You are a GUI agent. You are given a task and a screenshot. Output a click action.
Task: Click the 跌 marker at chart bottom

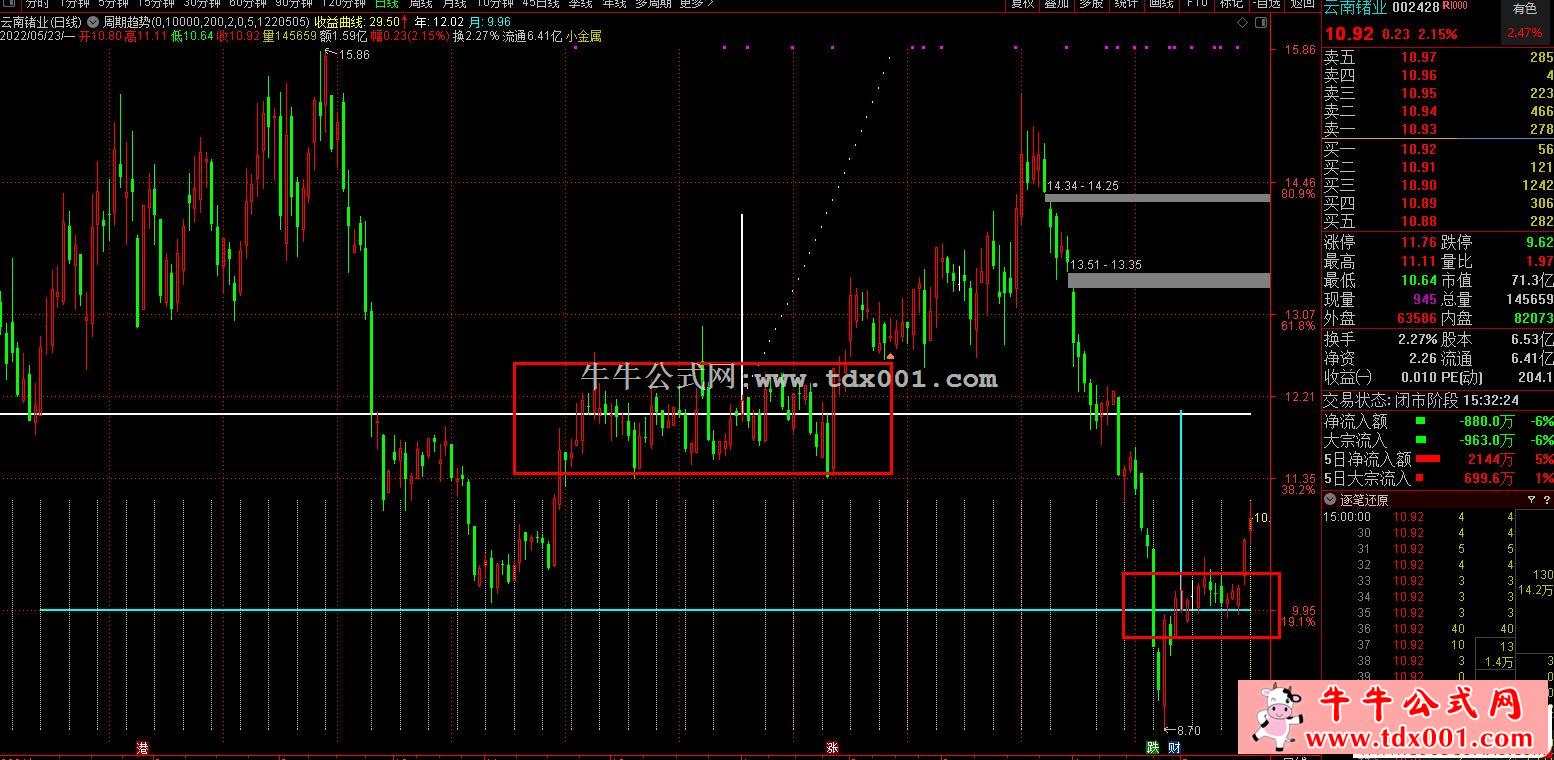click(x=1152, y=747)
